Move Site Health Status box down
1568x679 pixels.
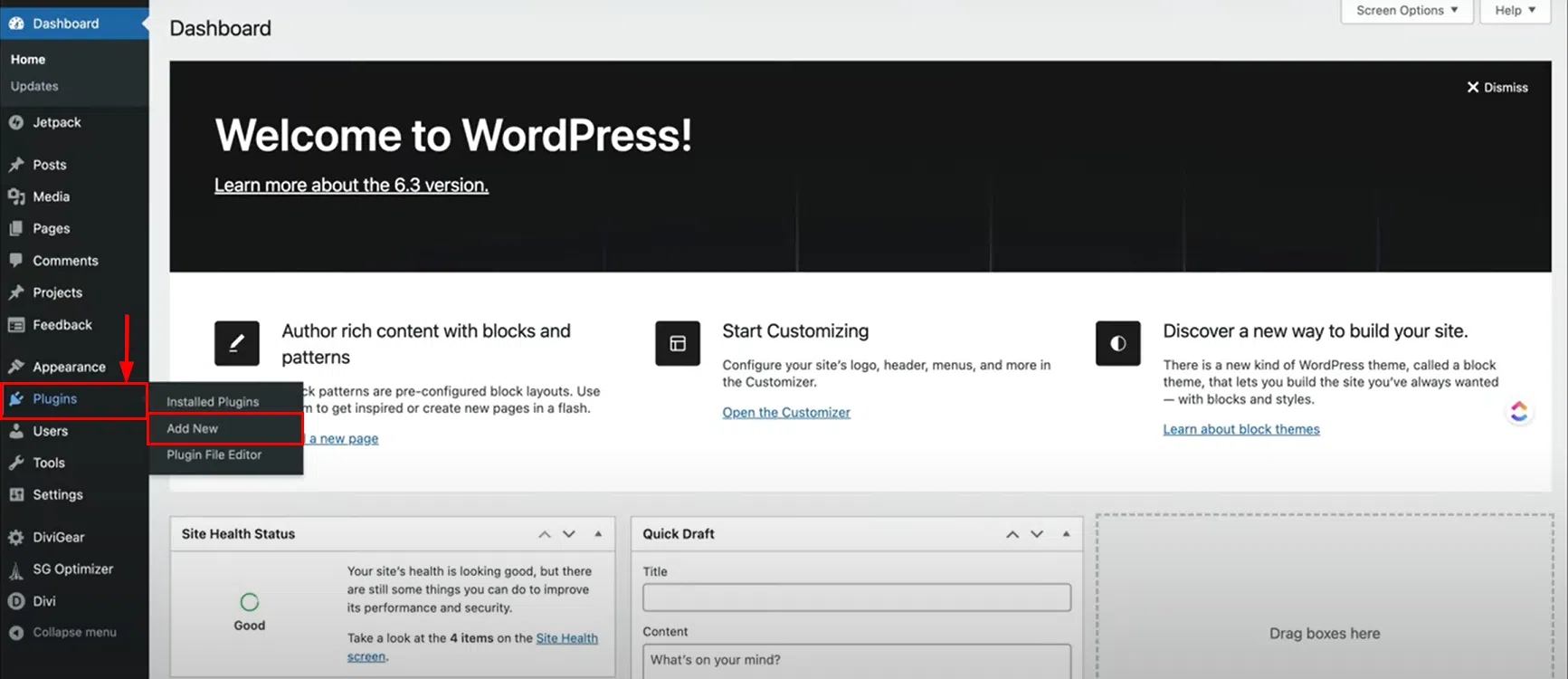(x=569, y=534)
